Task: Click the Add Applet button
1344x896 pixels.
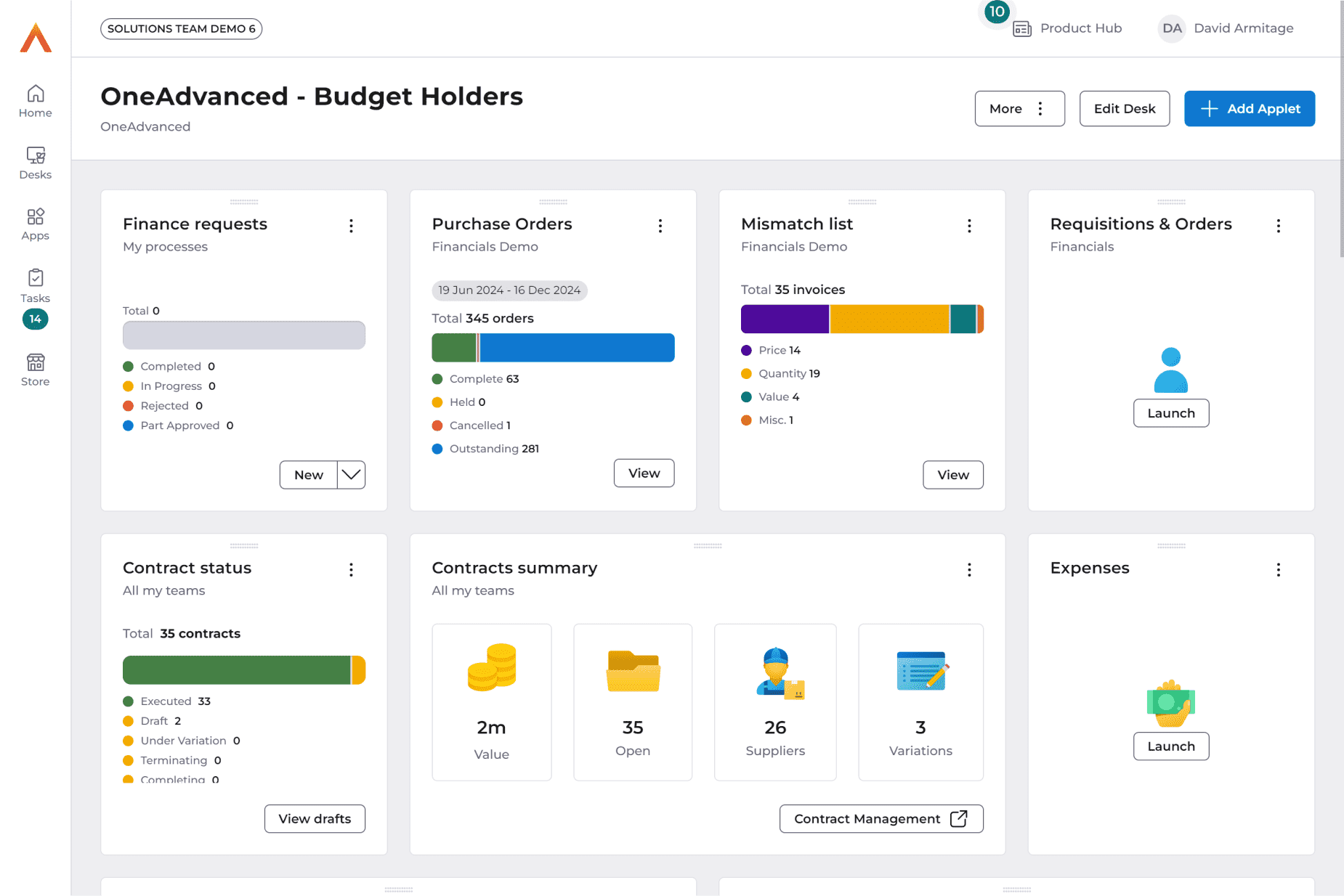Action: (x=1249, y=109)
